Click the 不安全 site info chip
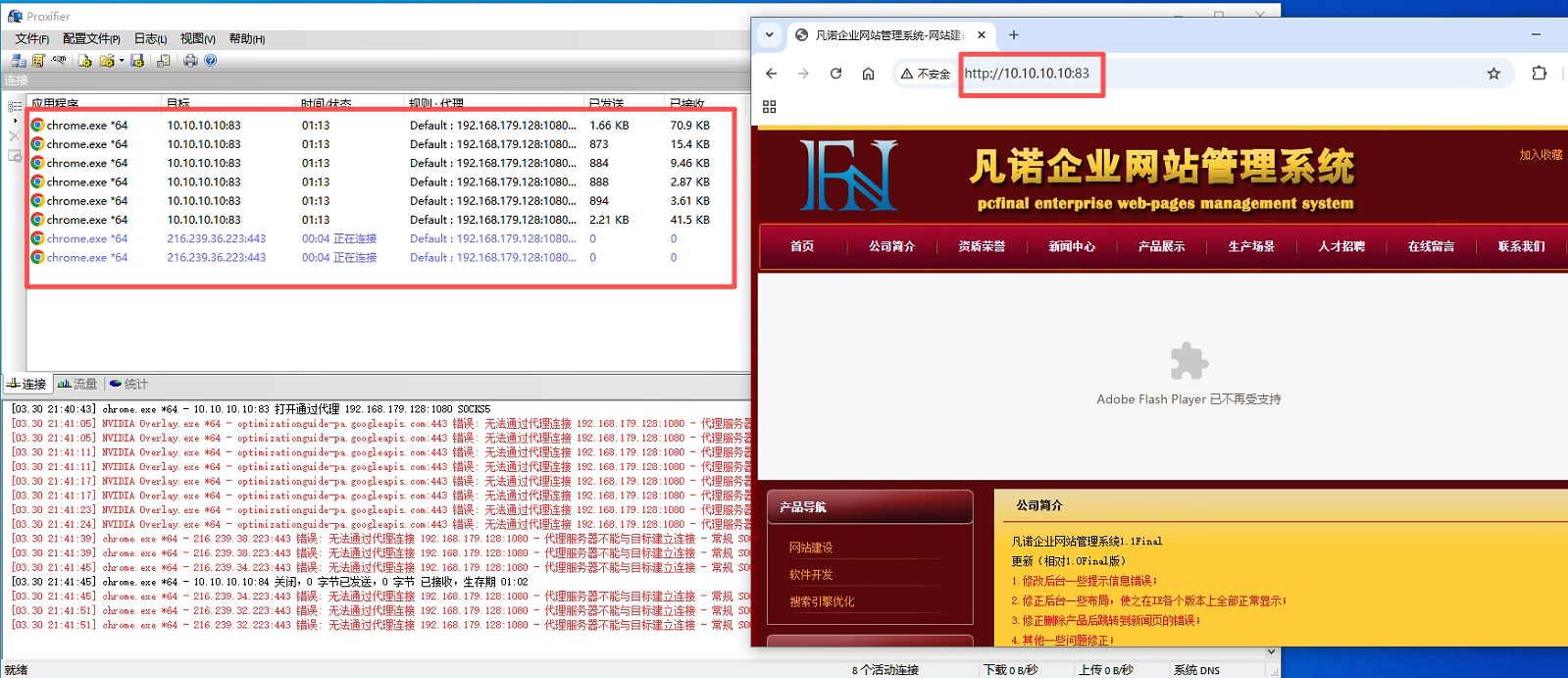 tap(926, 74)
